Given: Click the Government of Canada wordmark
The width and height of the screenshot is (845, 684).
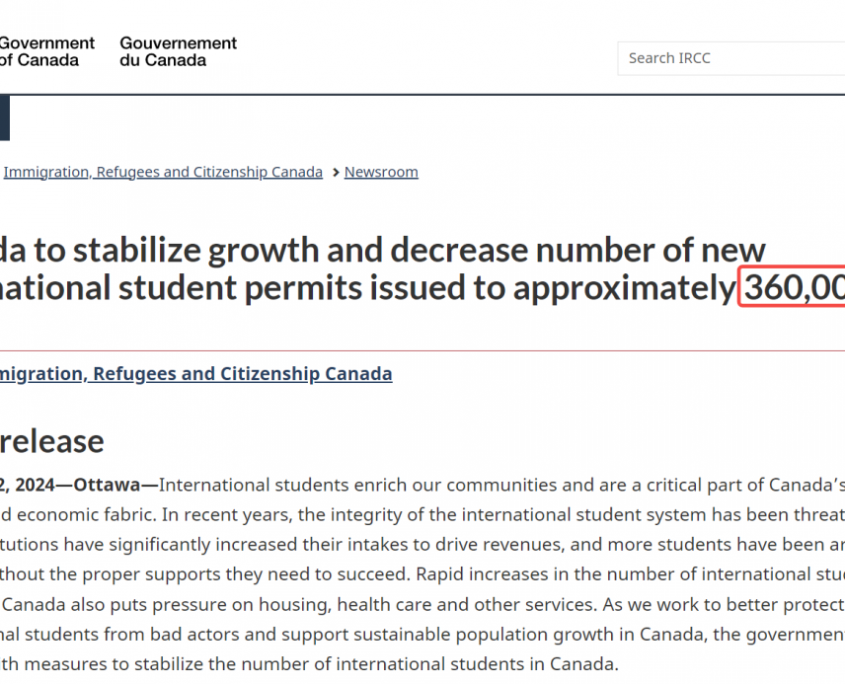Looking at the screenshot, I should click(47, 51).
